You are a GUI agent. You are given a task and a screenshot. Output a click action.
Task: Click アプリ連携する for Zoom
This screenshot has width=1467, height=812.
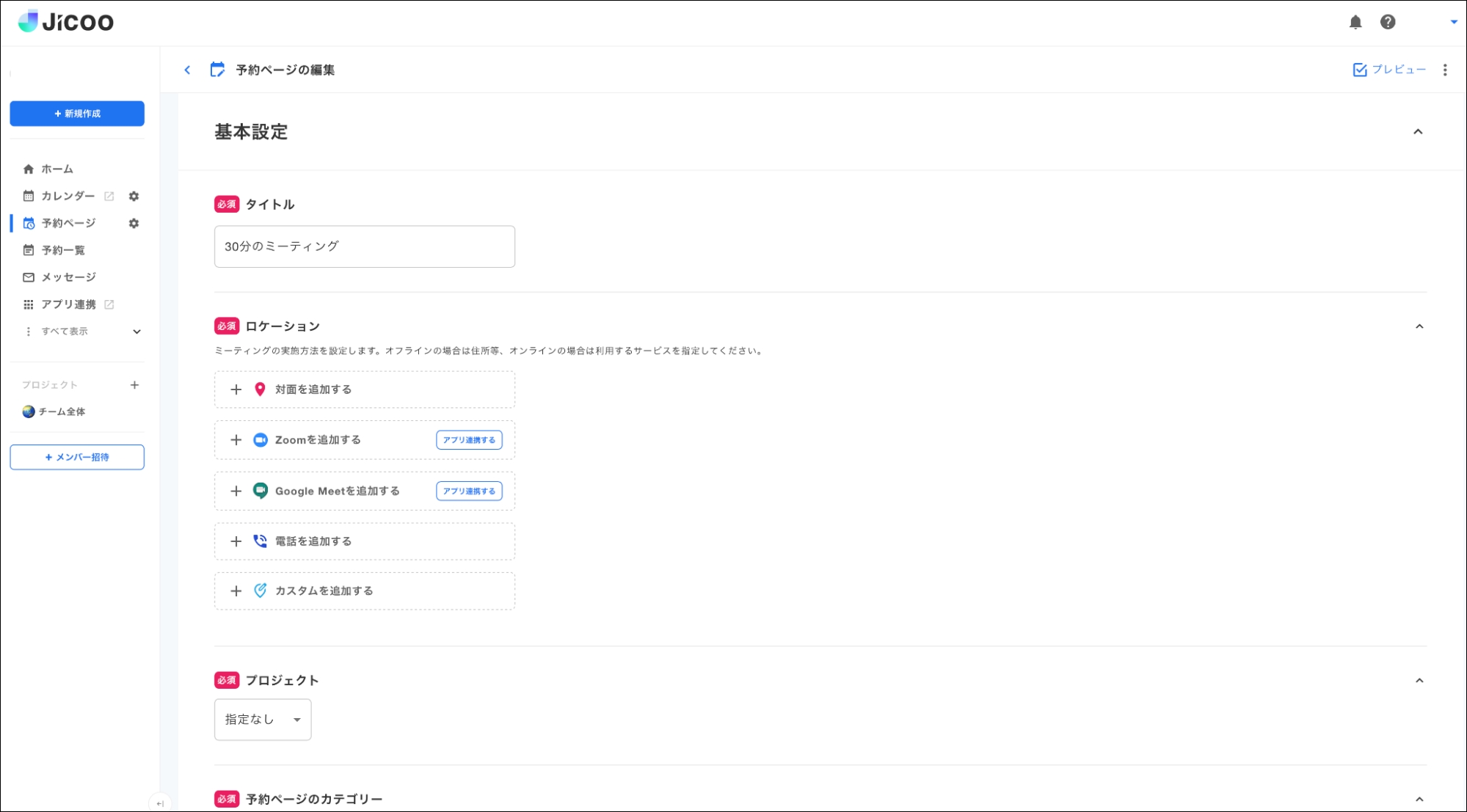coord(469,440)
